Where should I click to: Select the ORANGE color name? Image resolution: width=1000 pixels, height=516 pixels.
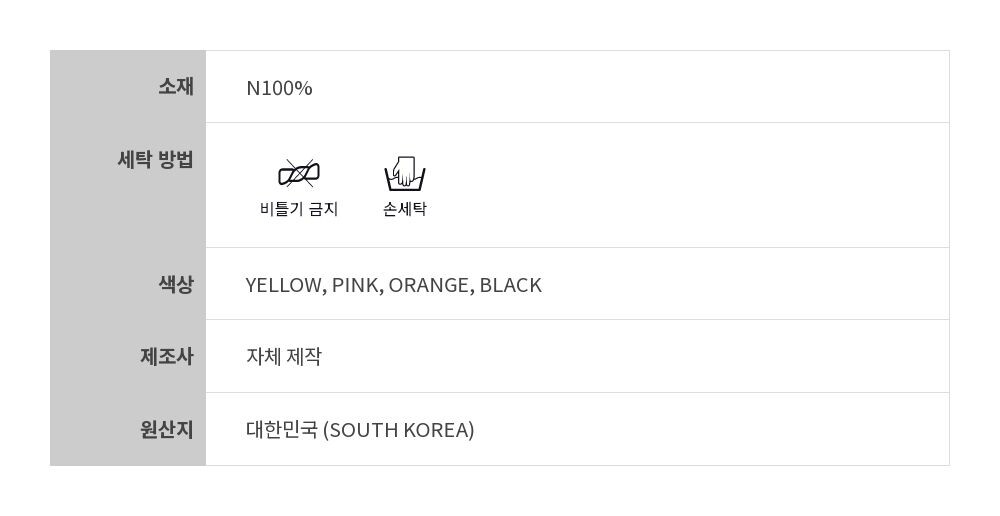pos(430,285)
